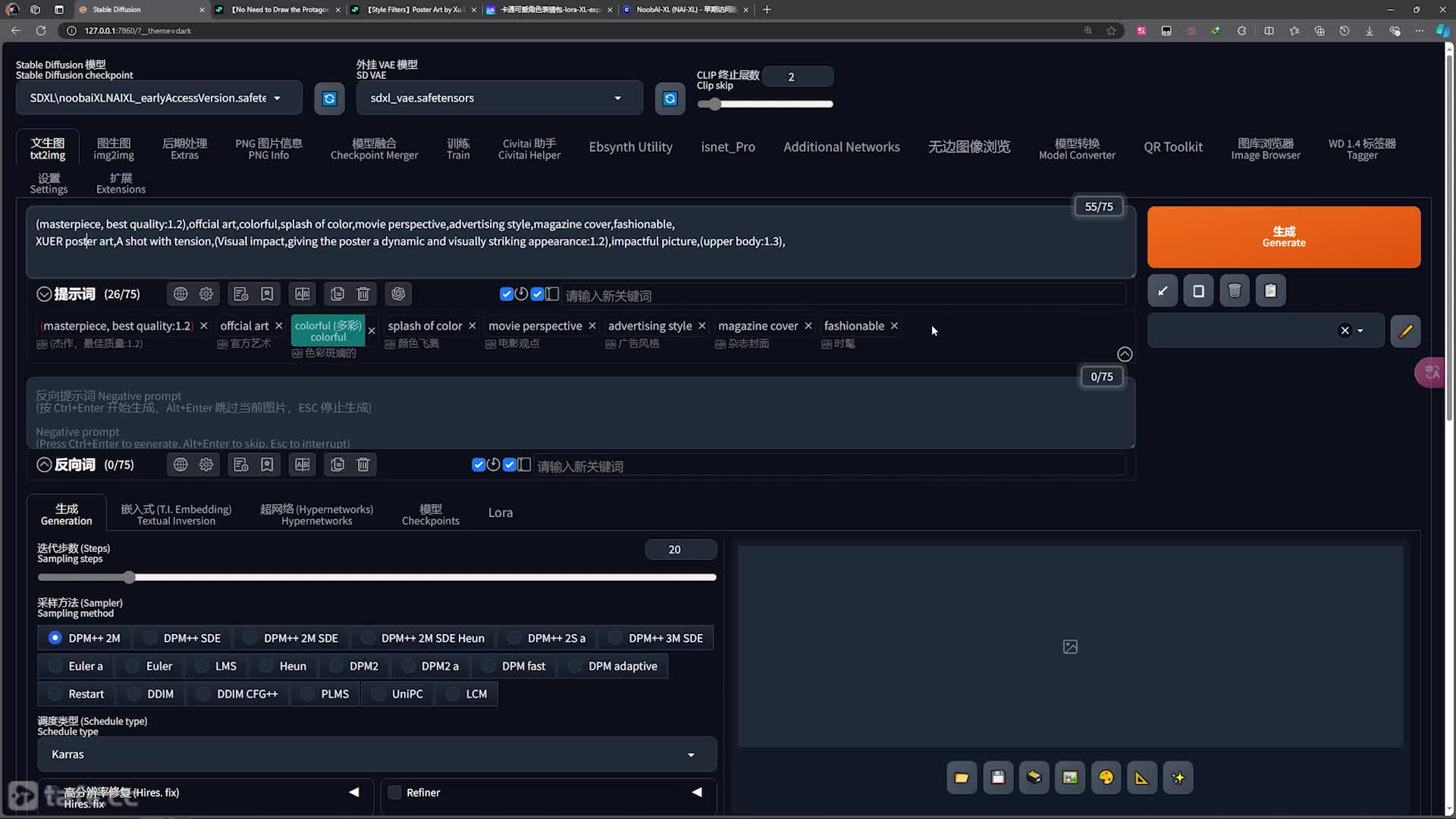Open the Stable Diffusion checkpoint dropdown
Viewport: 1456px width, 819px height.
158,98
